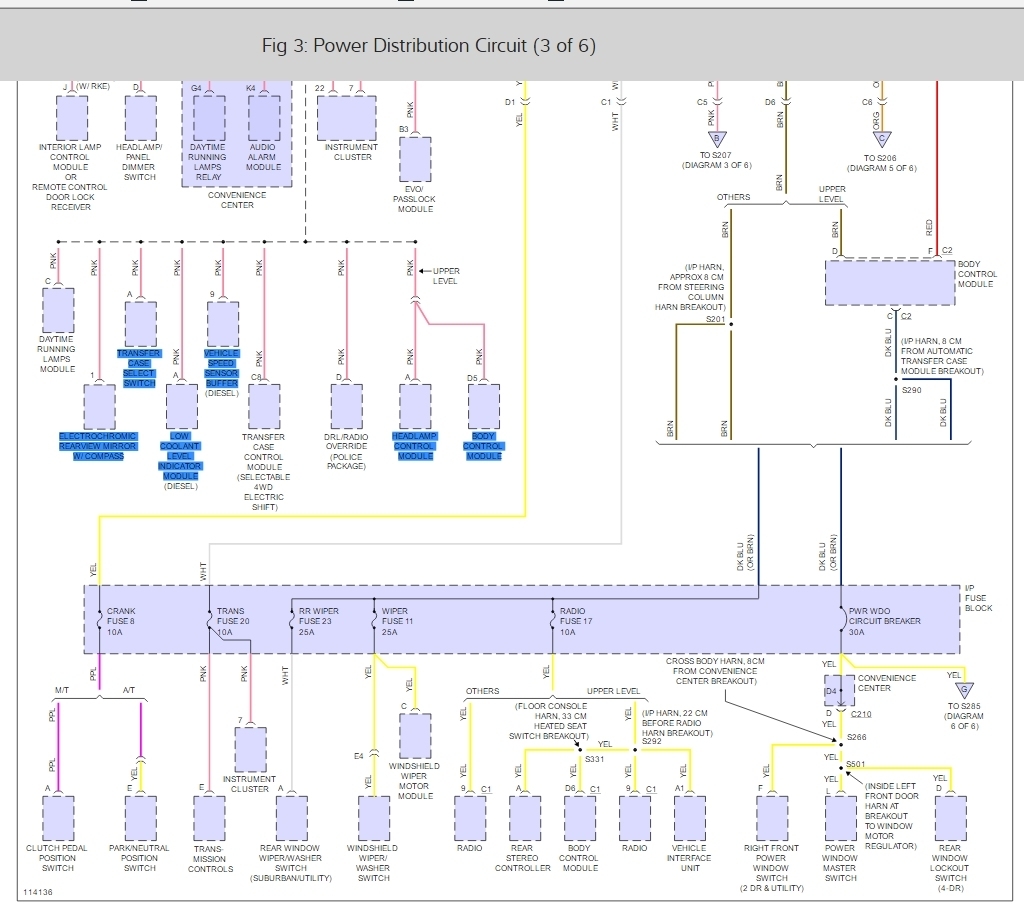Click the WIPER FUSE 11 25A label
The height and width of the screenshot is (916, 1024).
pos(397,622)
